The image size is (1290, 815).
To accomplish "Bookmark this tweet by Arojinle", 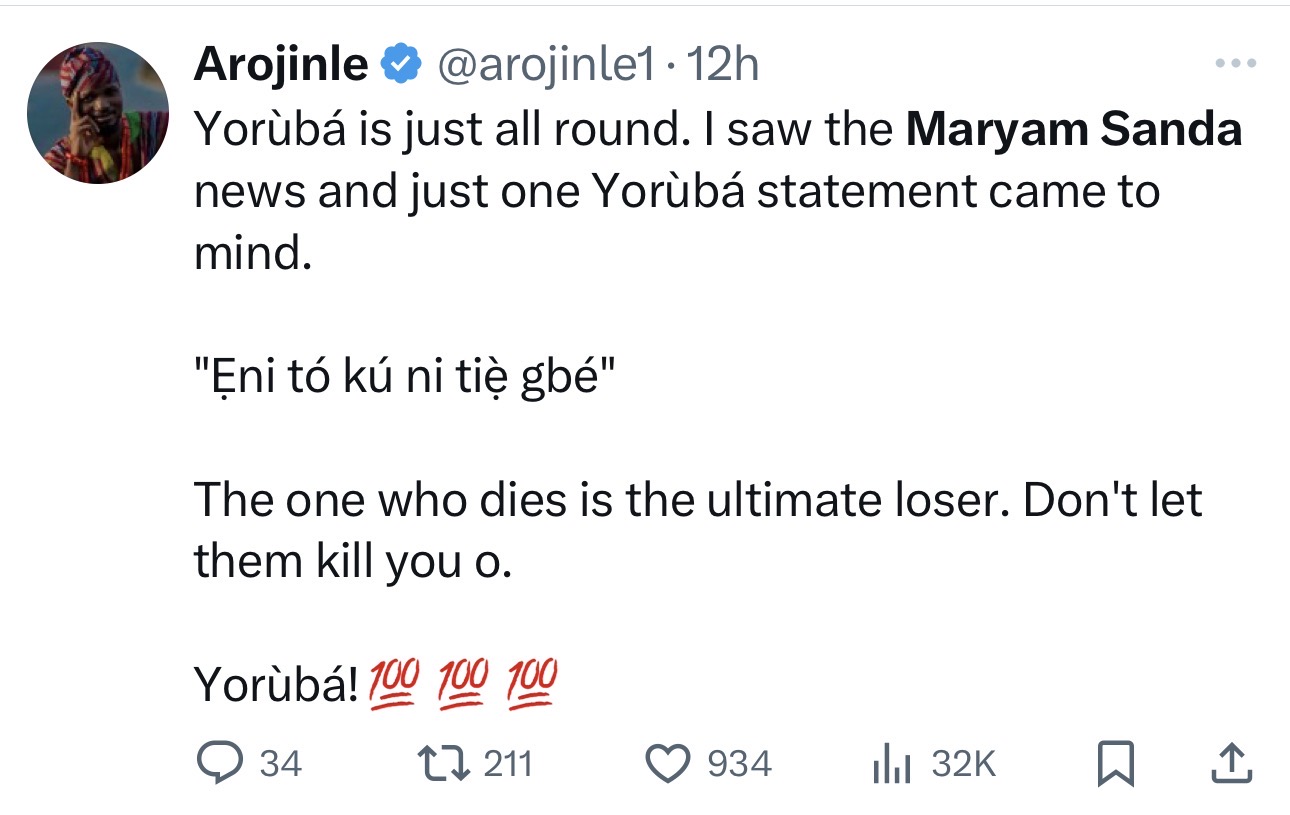I will 1113,765.
